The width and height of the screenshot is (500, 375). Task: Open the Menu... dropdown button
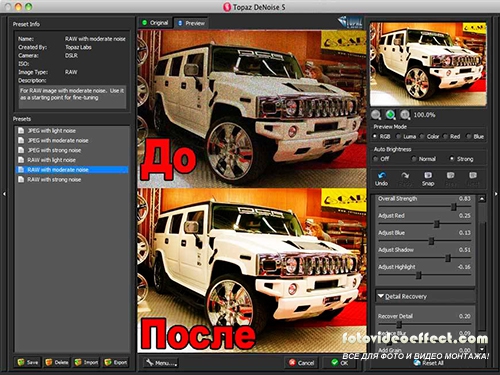tap(160, 363)
